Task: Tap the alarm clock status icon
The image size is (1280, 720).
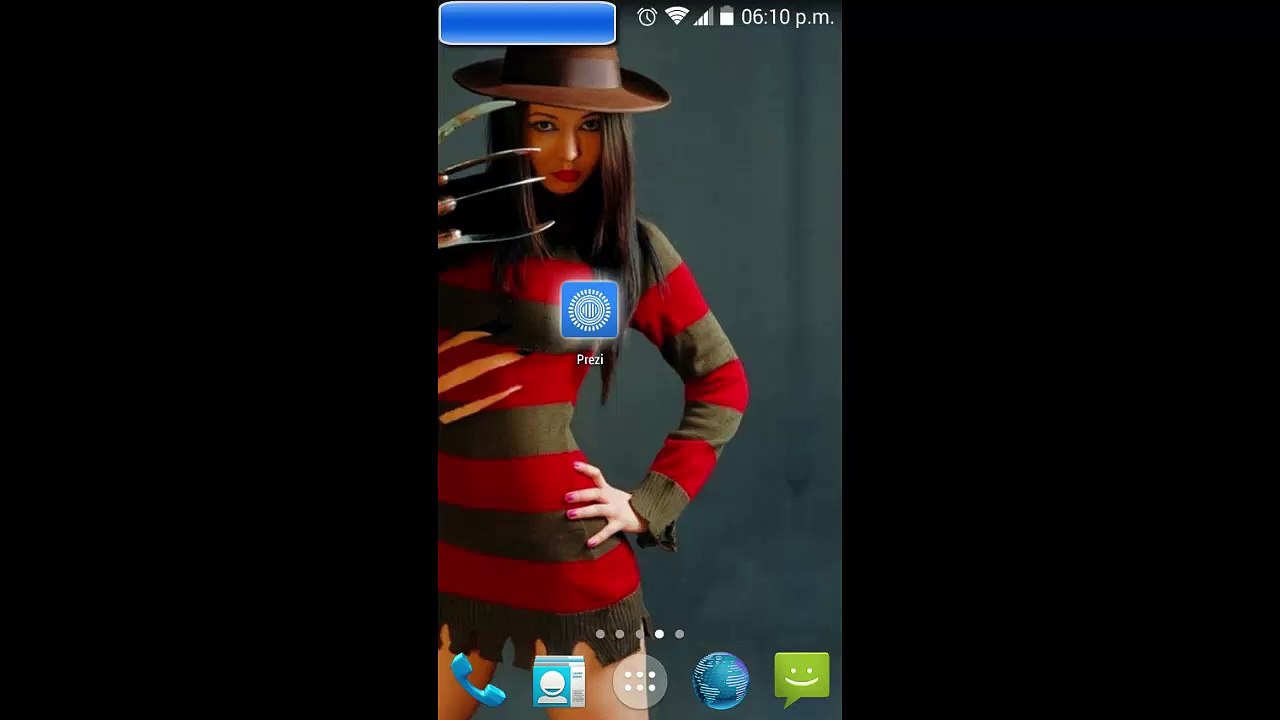Action: click(x=647, y=17)
